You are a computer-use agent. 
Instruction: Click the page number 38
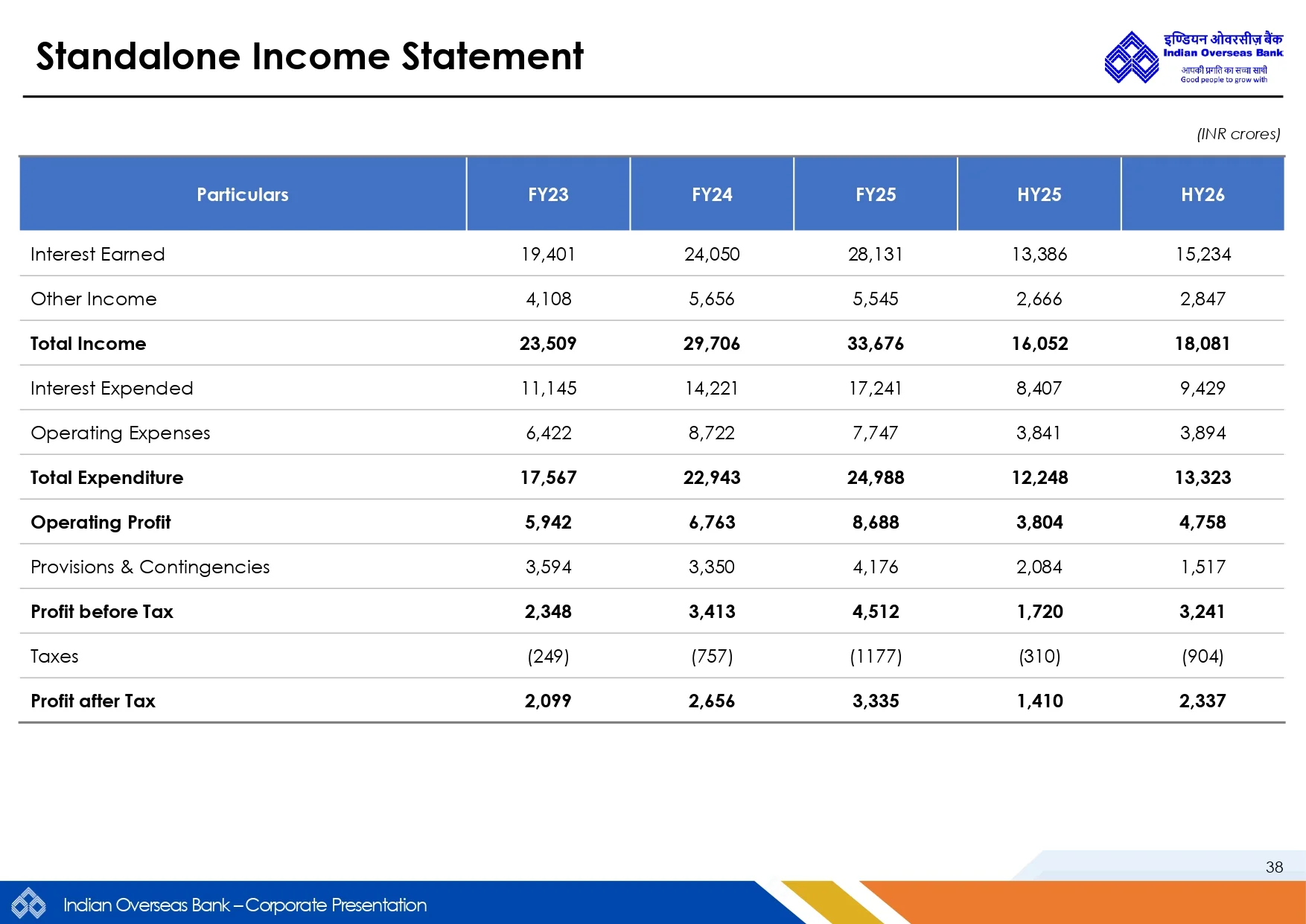pyautogui.click(x=1274, y=867)
